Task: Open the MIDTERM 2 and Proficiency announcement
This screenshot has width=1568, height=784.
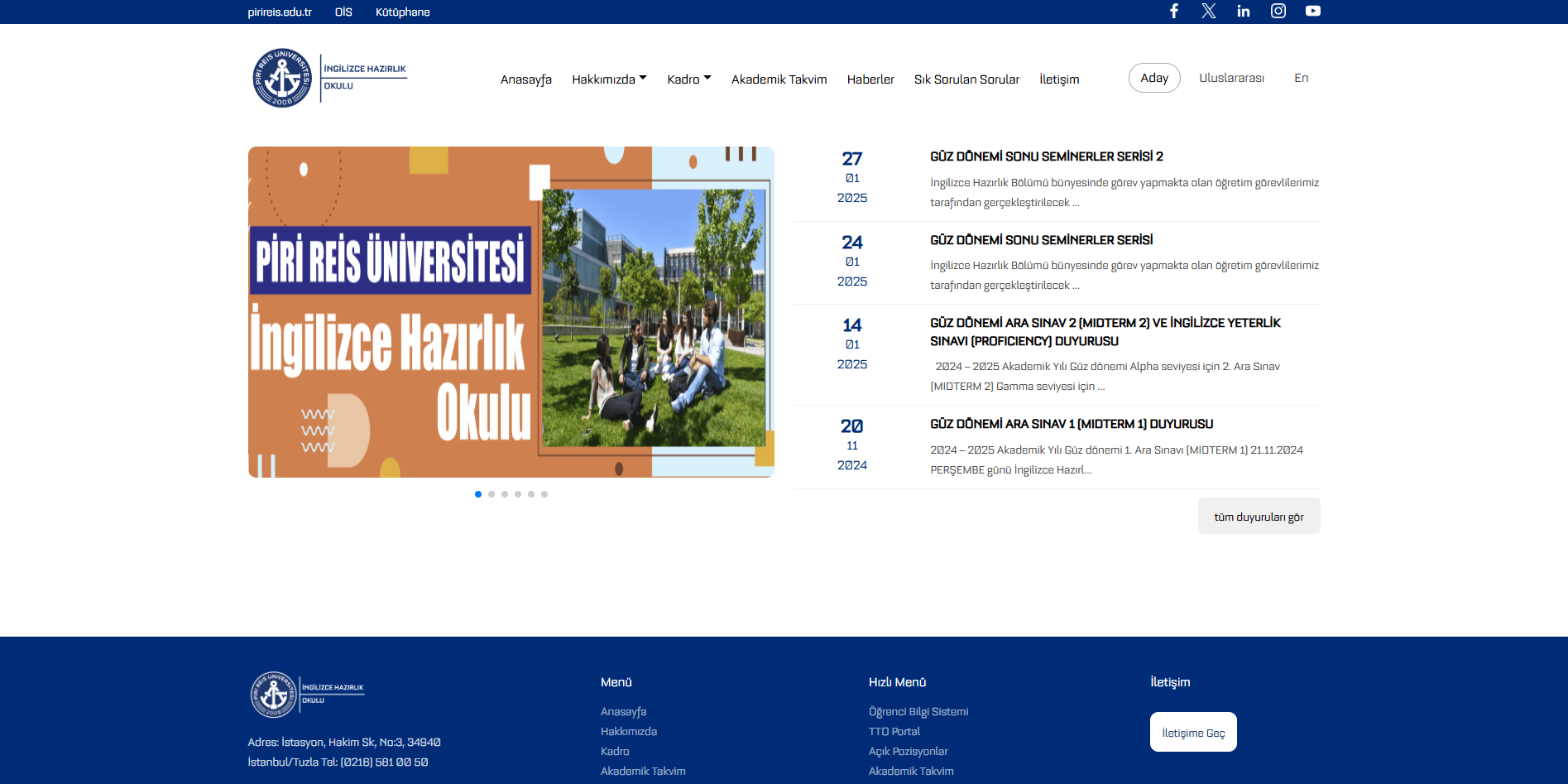Action: click(x=1105, y=332)
